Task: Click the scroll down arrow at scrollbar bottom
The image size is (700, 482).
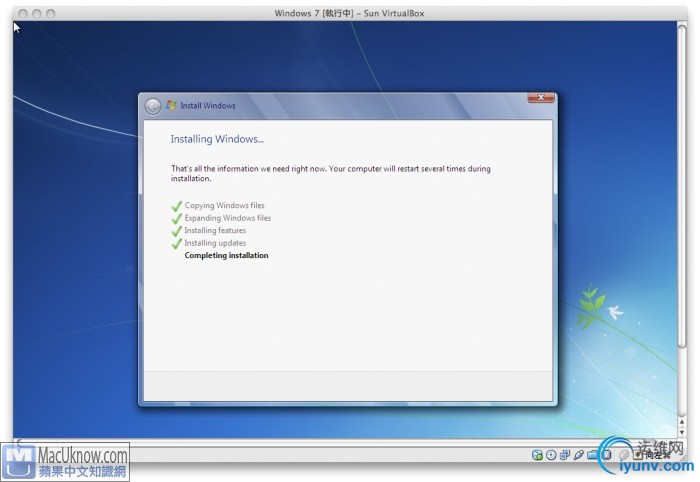Action: point(682,432)
